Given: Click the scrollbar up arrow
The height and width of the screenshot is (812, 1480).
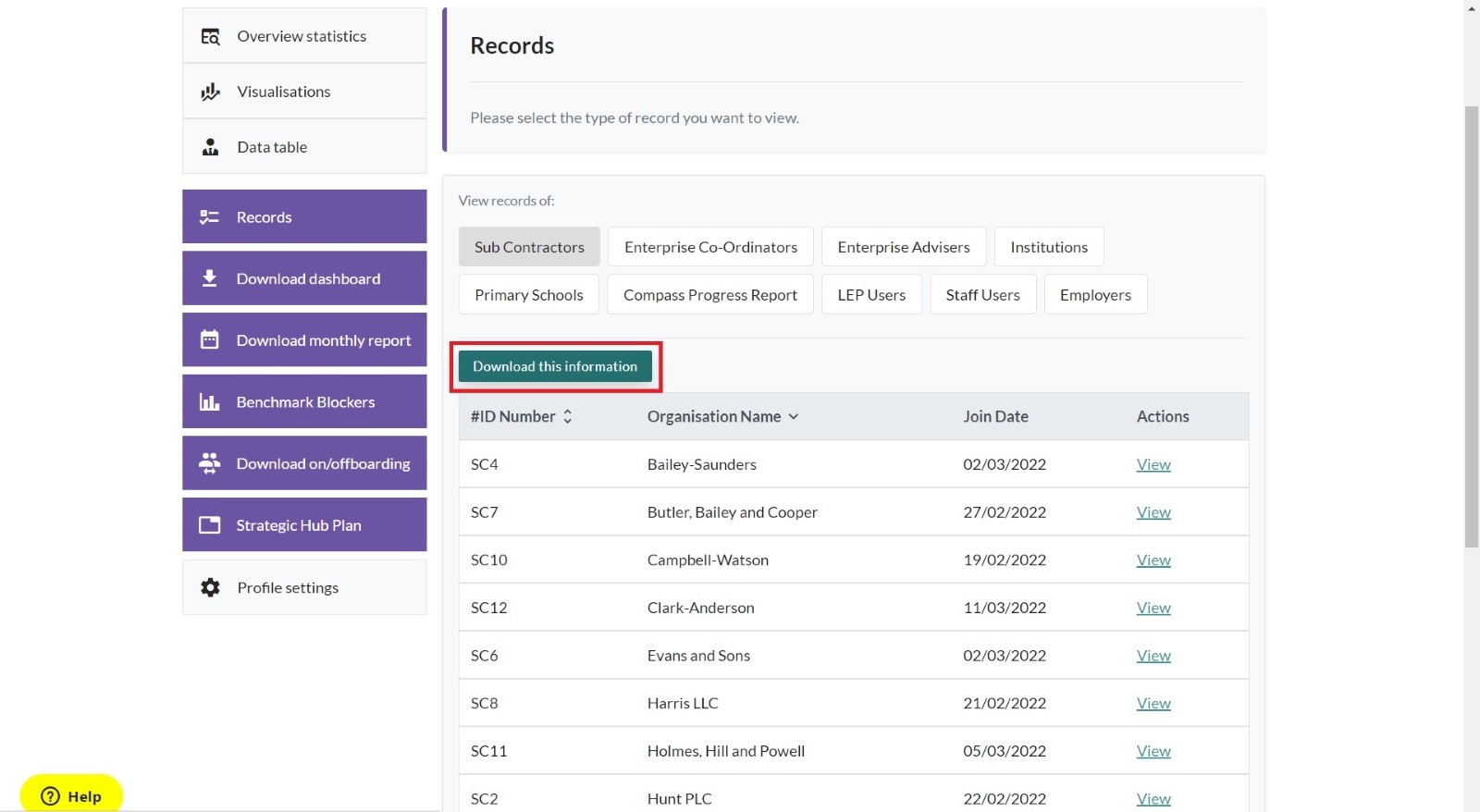Looking at the screenshot, I should click(x=1472, y=7).
